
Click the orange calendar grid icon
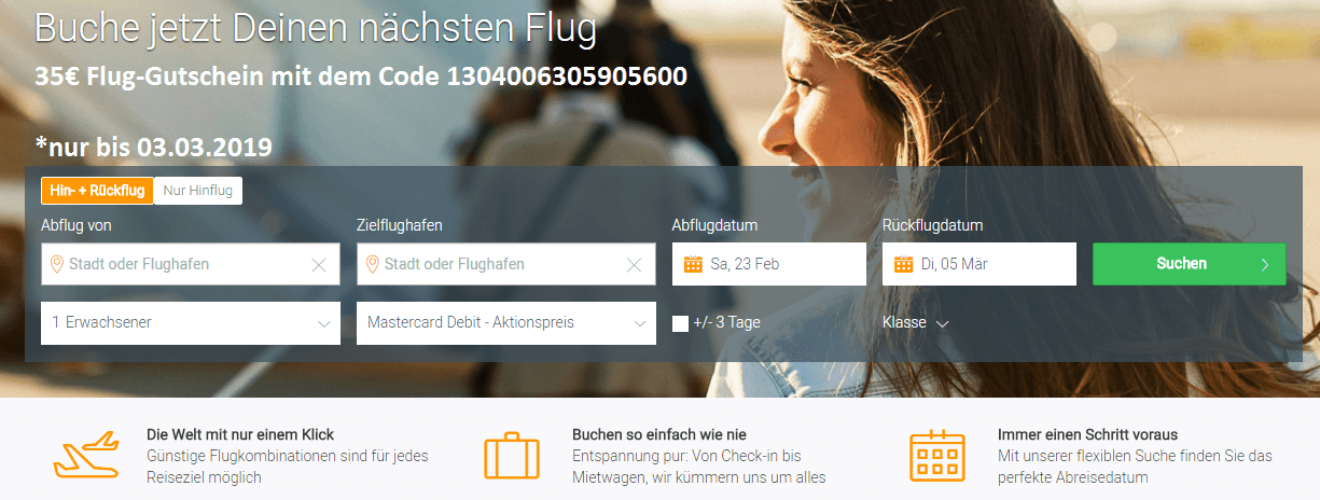(937, 456)
